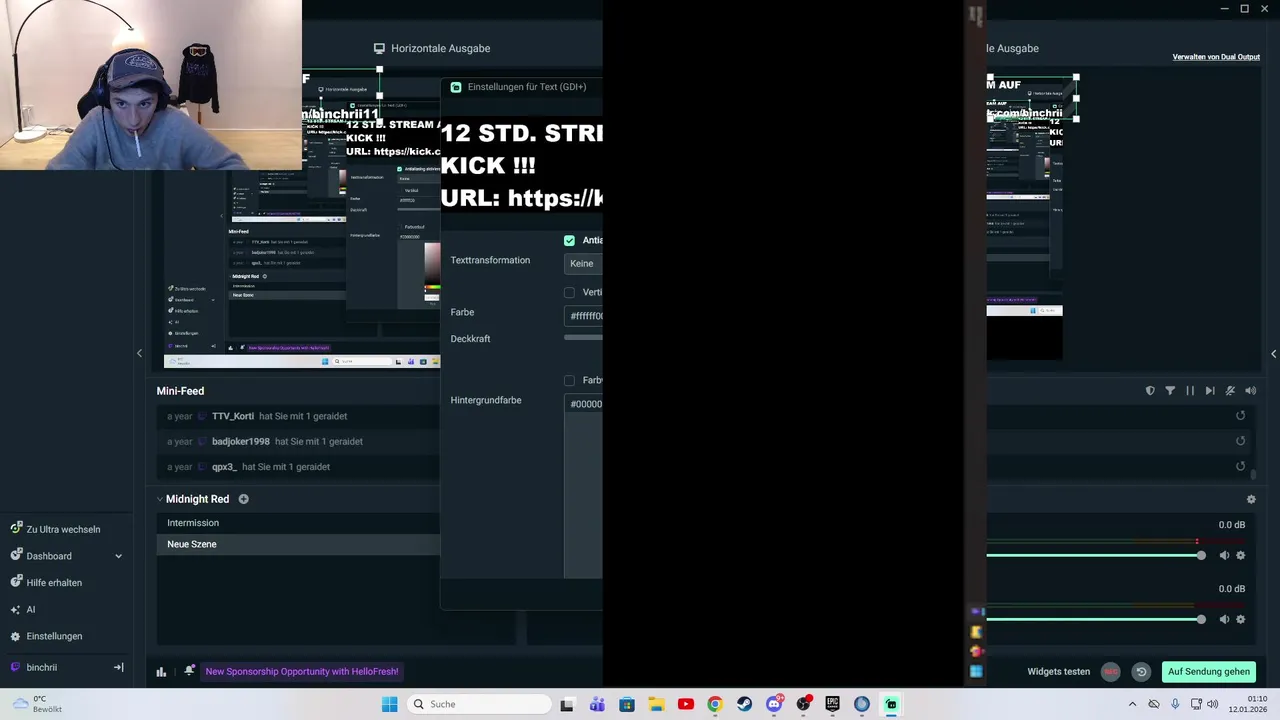Start recording with the REC button
Viewport: 1280px width, 720px height.
point(1110,672)
